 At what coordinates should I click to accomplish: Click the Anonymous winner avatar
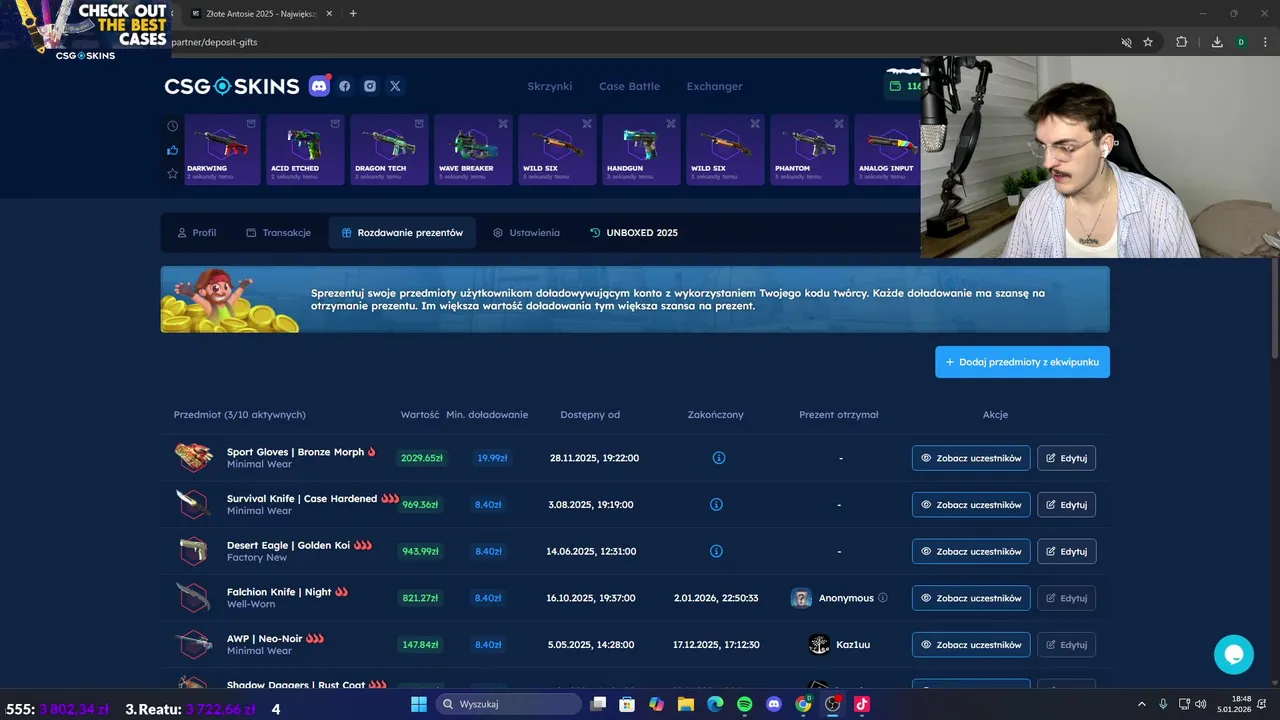click(x=801, y=598)
